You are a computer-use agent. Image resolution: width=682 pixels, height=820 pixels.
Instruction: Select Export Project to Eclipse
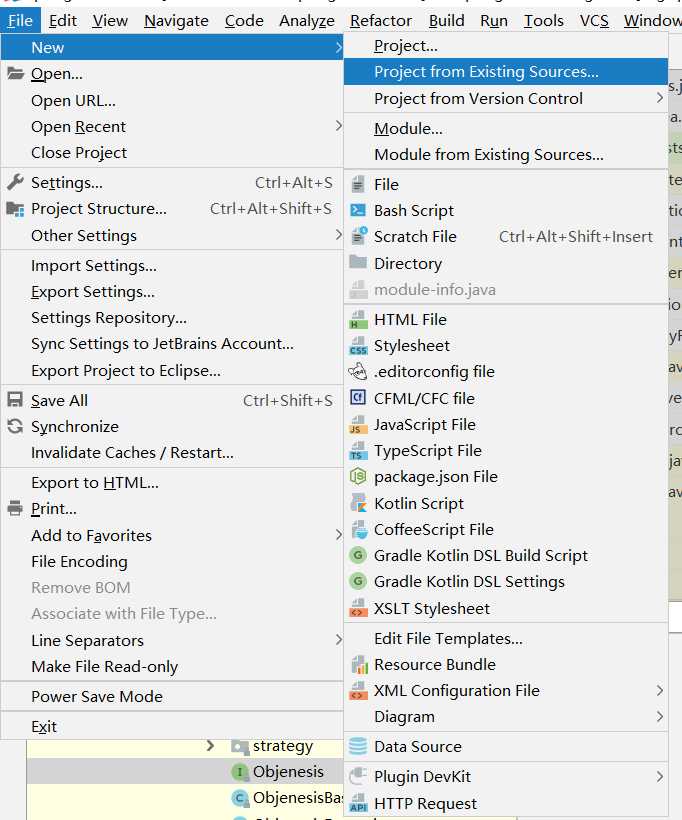[172, 370]
